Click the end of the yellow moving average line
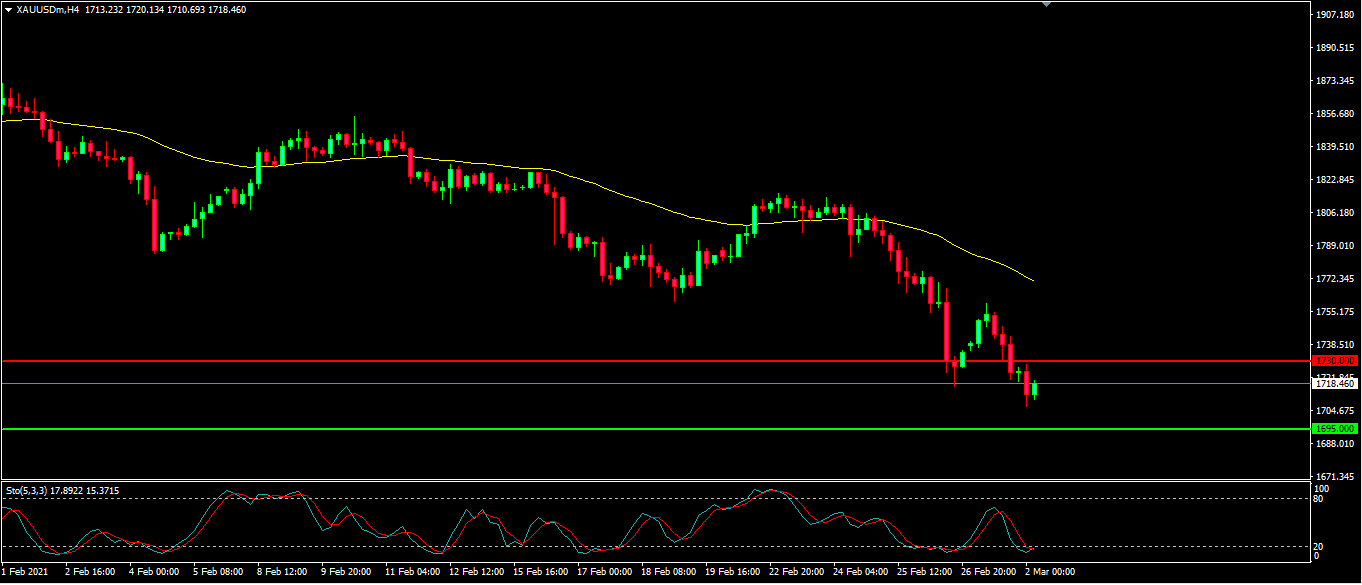This screenshot has width=1362, height=585. coord(1032,280)
